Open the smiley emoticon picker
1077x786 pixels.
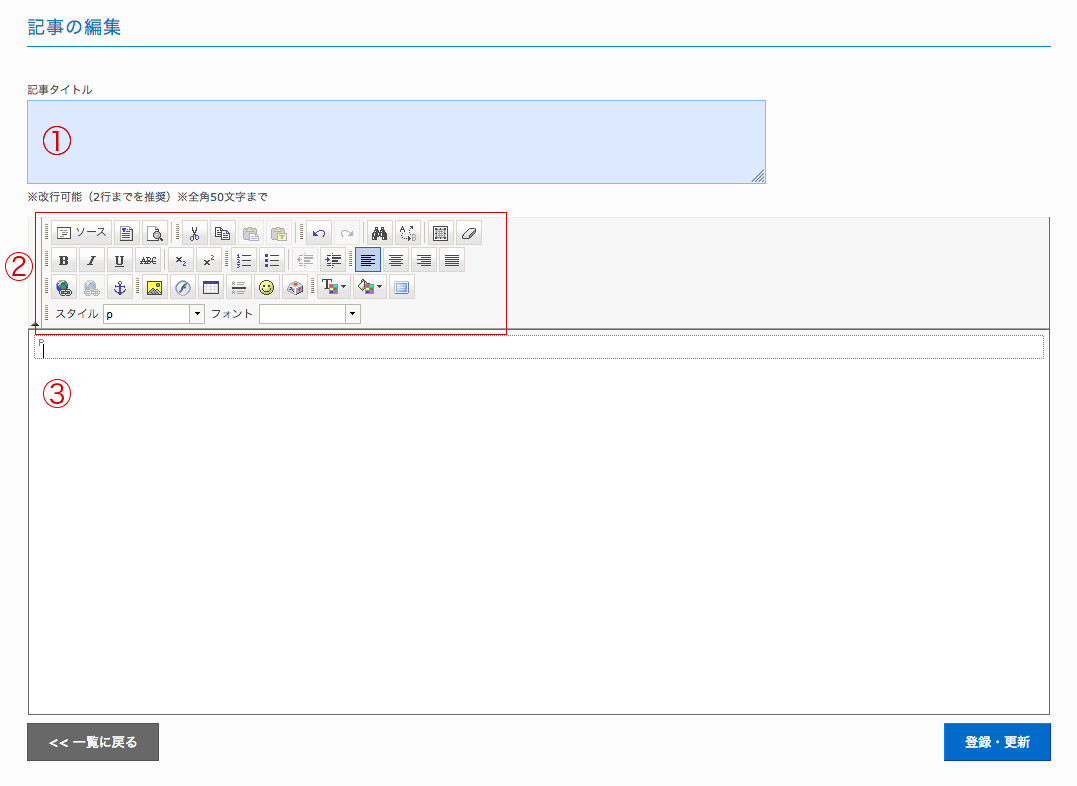pyautogui.click(x=266, y=288)
